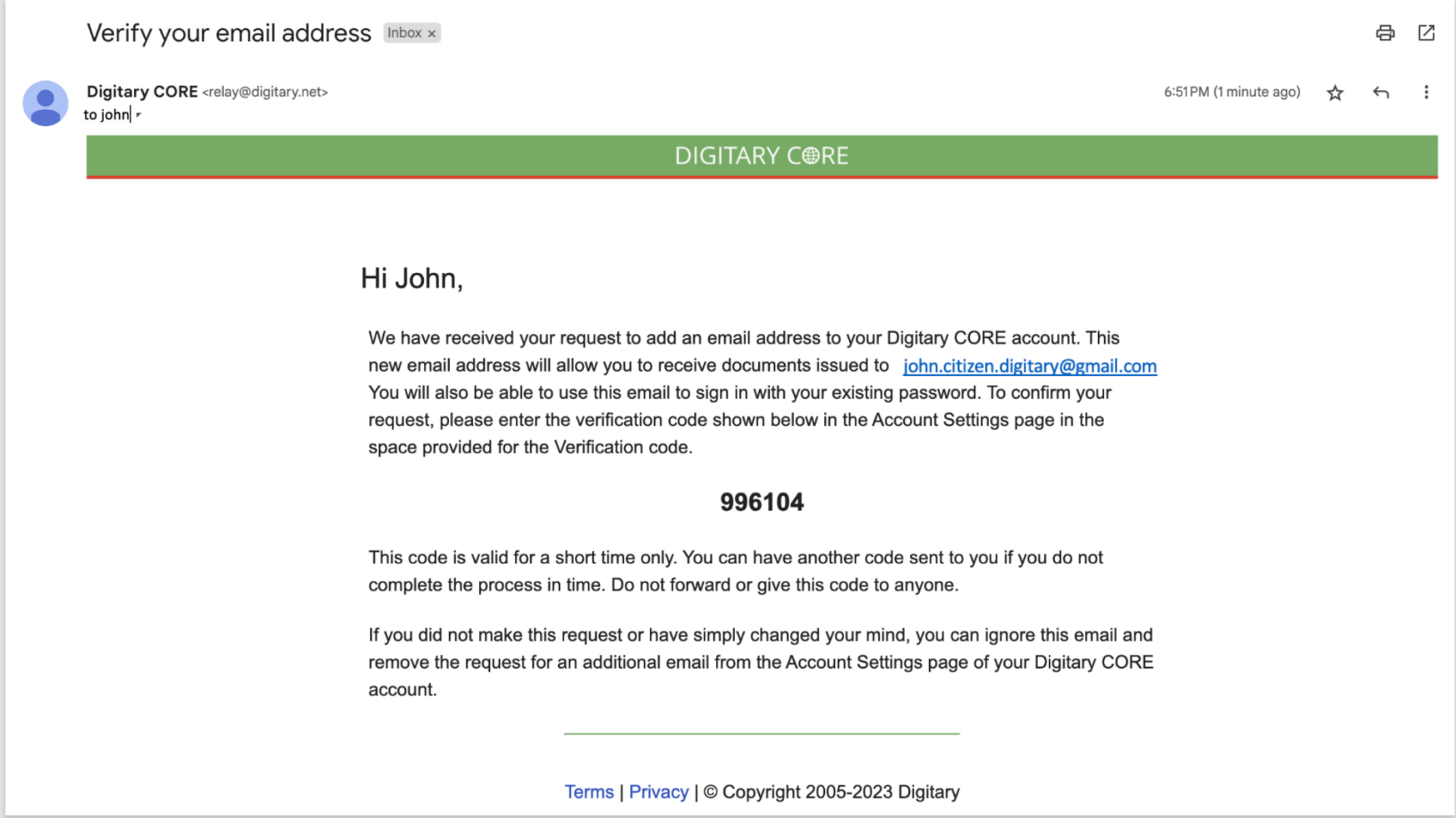The height and width of the screenshot is (818, 1456).
Task: Open the Terms link in the footer
Action: (x=588, y=791)
